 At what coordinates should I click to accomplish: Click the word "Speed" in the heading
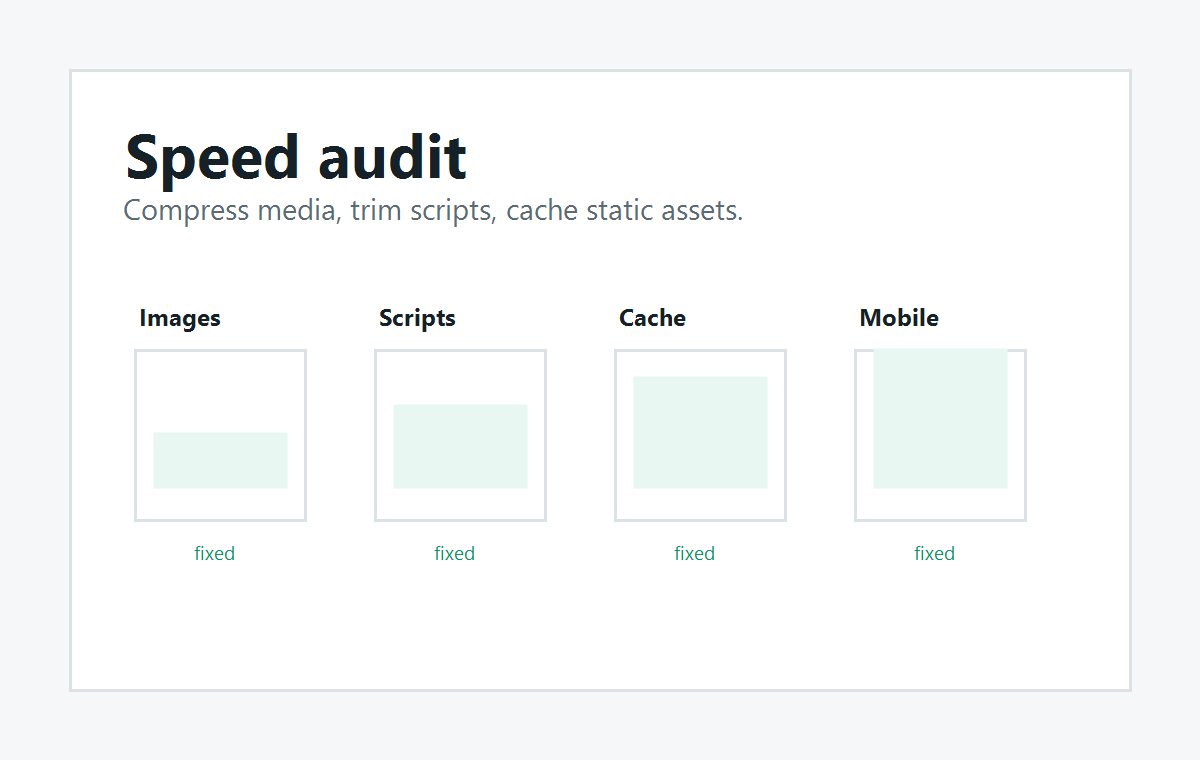click(x=213, y=158)
